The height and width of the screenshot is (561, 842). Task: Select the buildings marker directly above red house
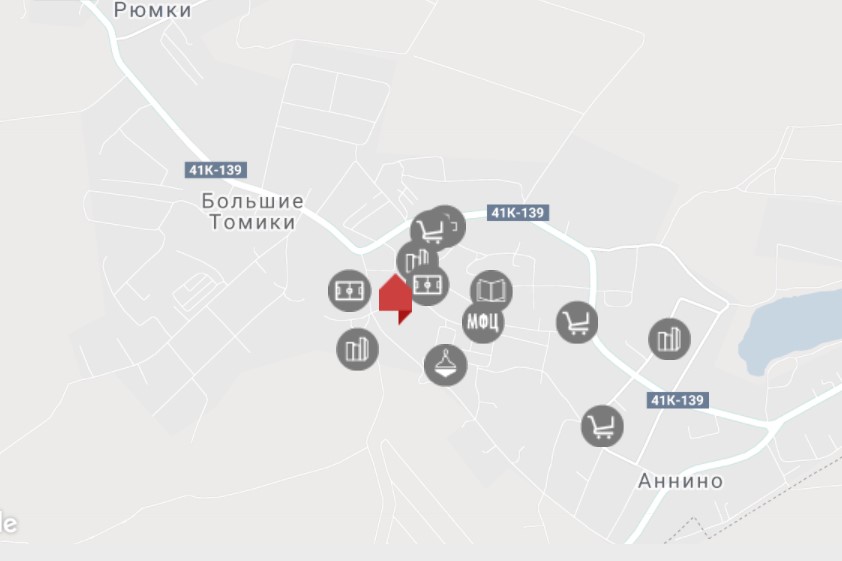coord(416,259)
